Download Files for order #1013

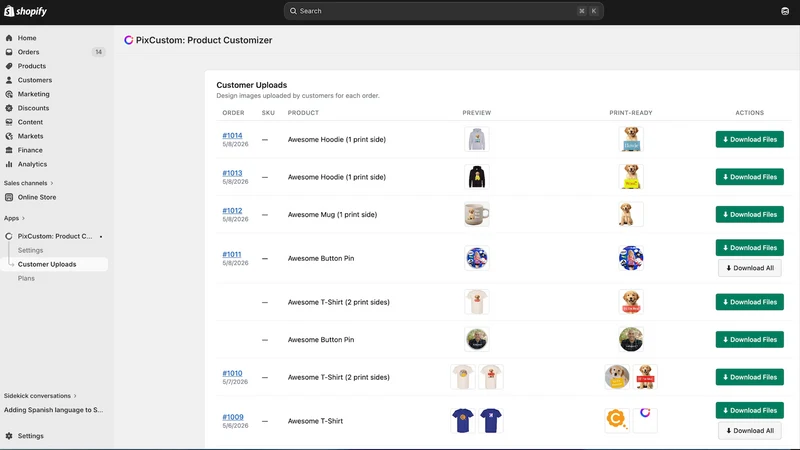click(x=749, y=177)
